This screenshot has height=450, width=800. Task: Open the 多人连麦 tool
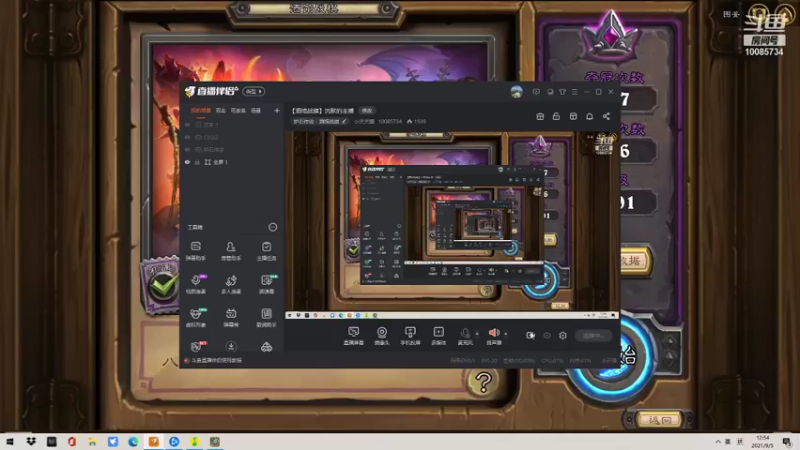231,284
